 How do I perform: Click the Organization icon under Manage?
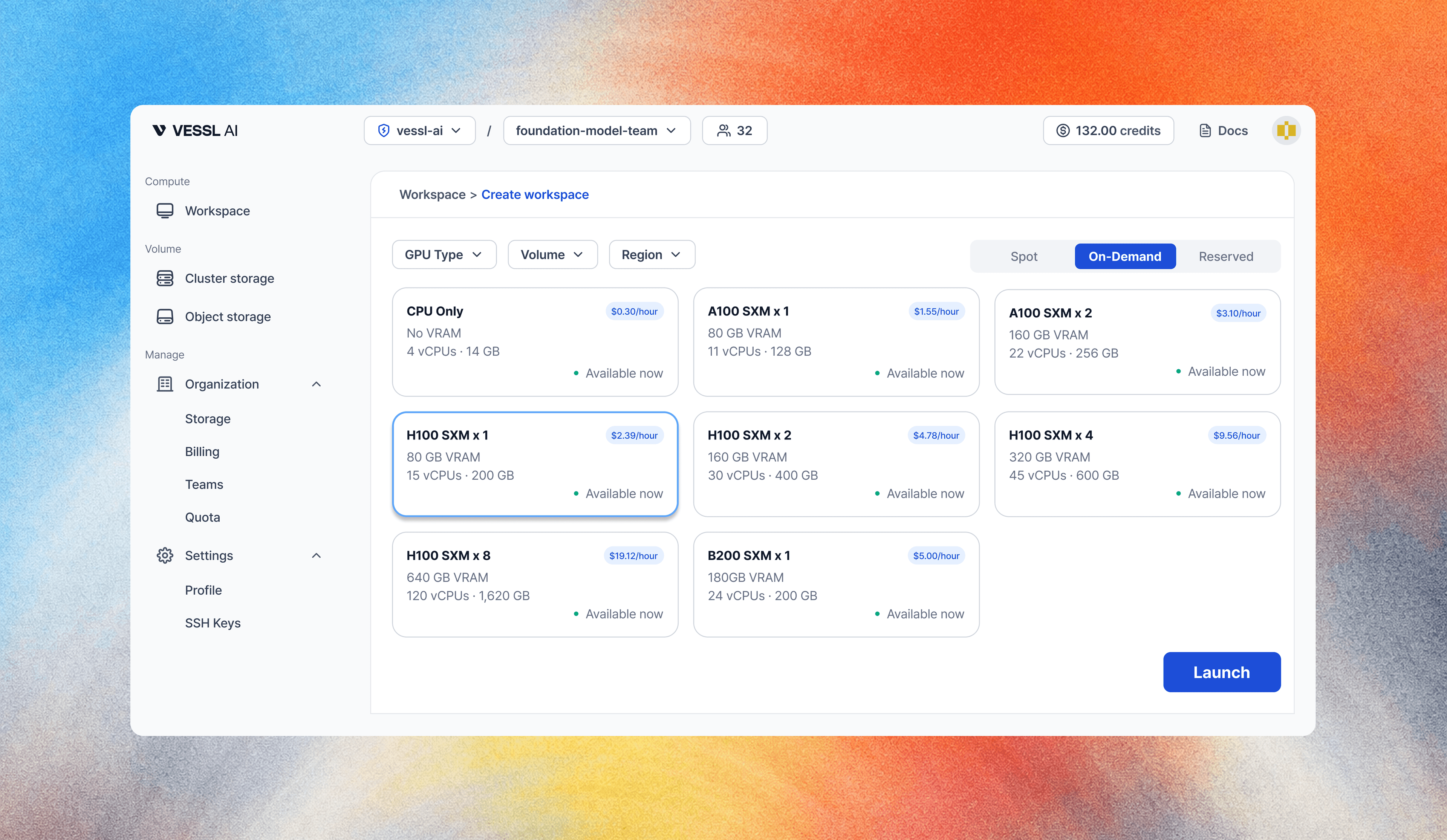click(x=165, y=384)
